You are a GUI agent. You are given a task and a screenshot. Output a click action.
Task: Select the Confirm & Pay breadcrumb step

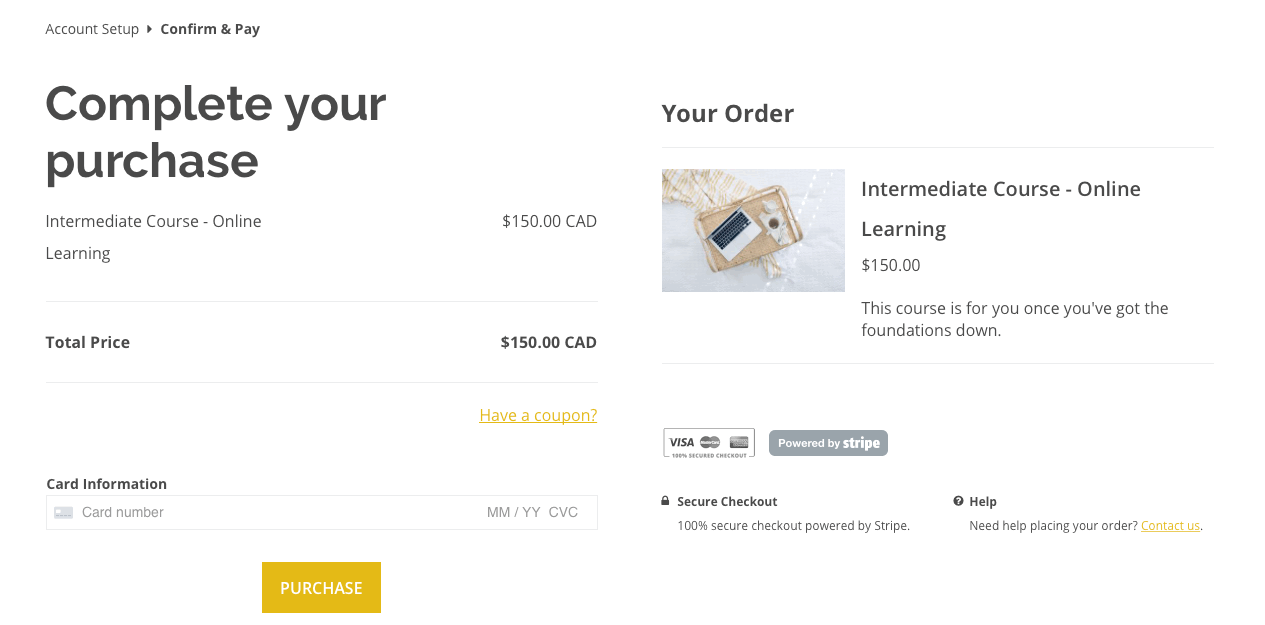click(x=210, y=29)
